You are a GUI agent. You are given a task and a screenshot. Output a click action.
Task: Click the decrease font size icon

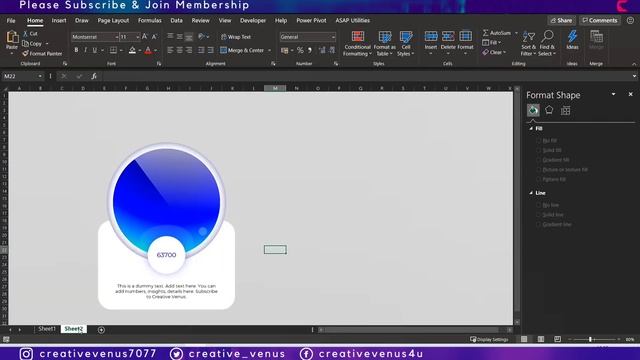[x=155, y=37]
